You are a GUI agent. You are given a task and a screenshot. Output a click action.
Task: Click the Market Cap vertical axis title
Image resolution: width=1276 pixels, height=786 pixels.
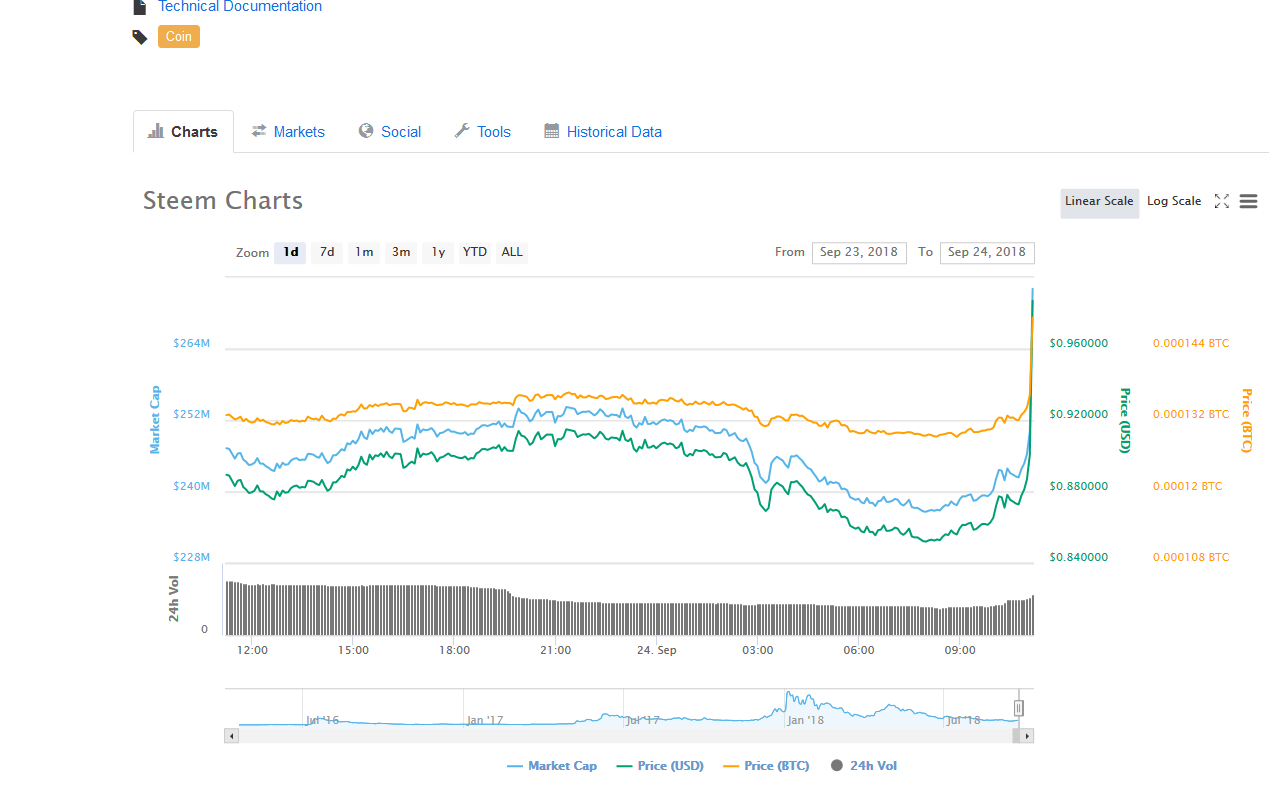pos(155,420)
